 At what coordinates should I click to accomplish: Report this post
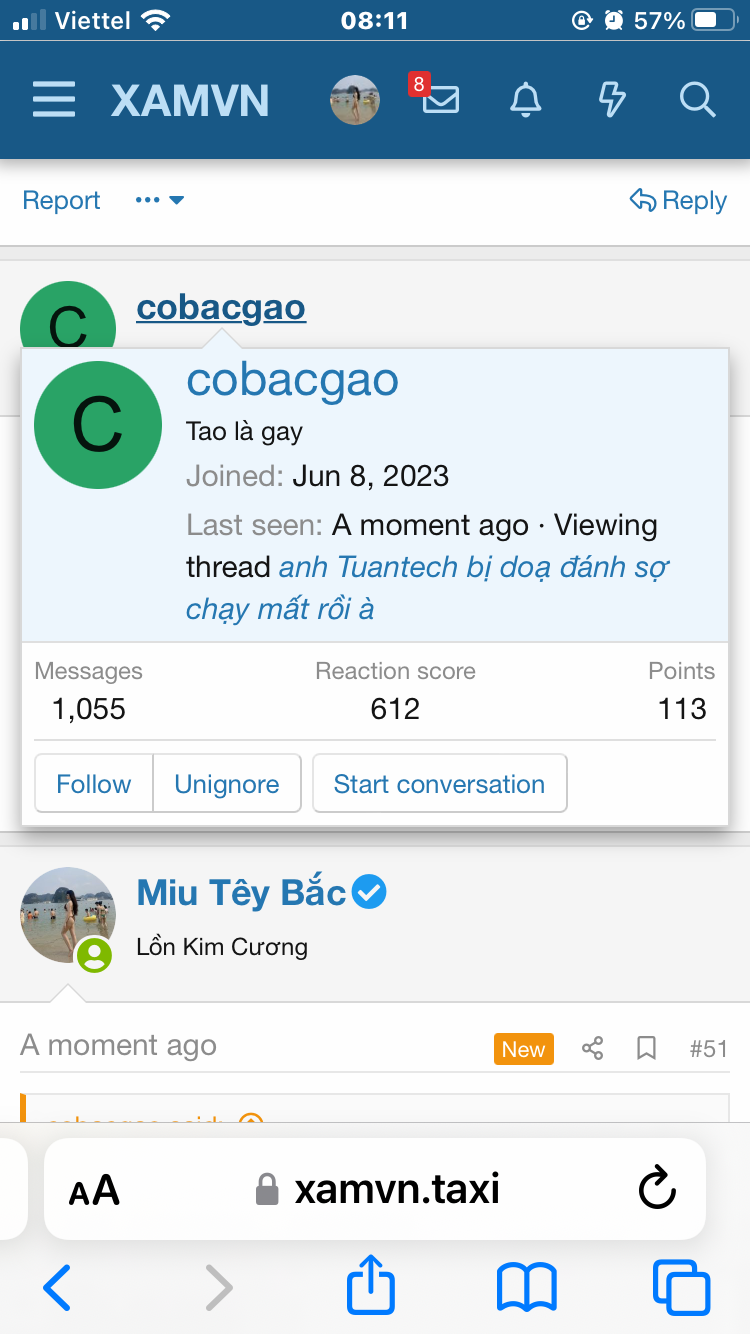click(61, 201)
